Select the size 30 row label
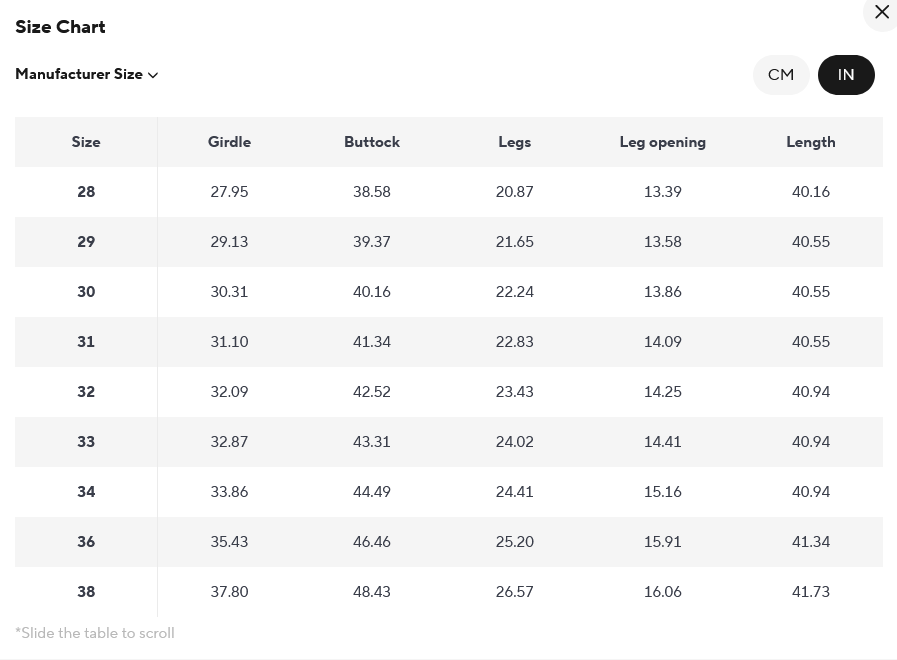This screenshot has height=660, width=897. (x=86, y=292)
